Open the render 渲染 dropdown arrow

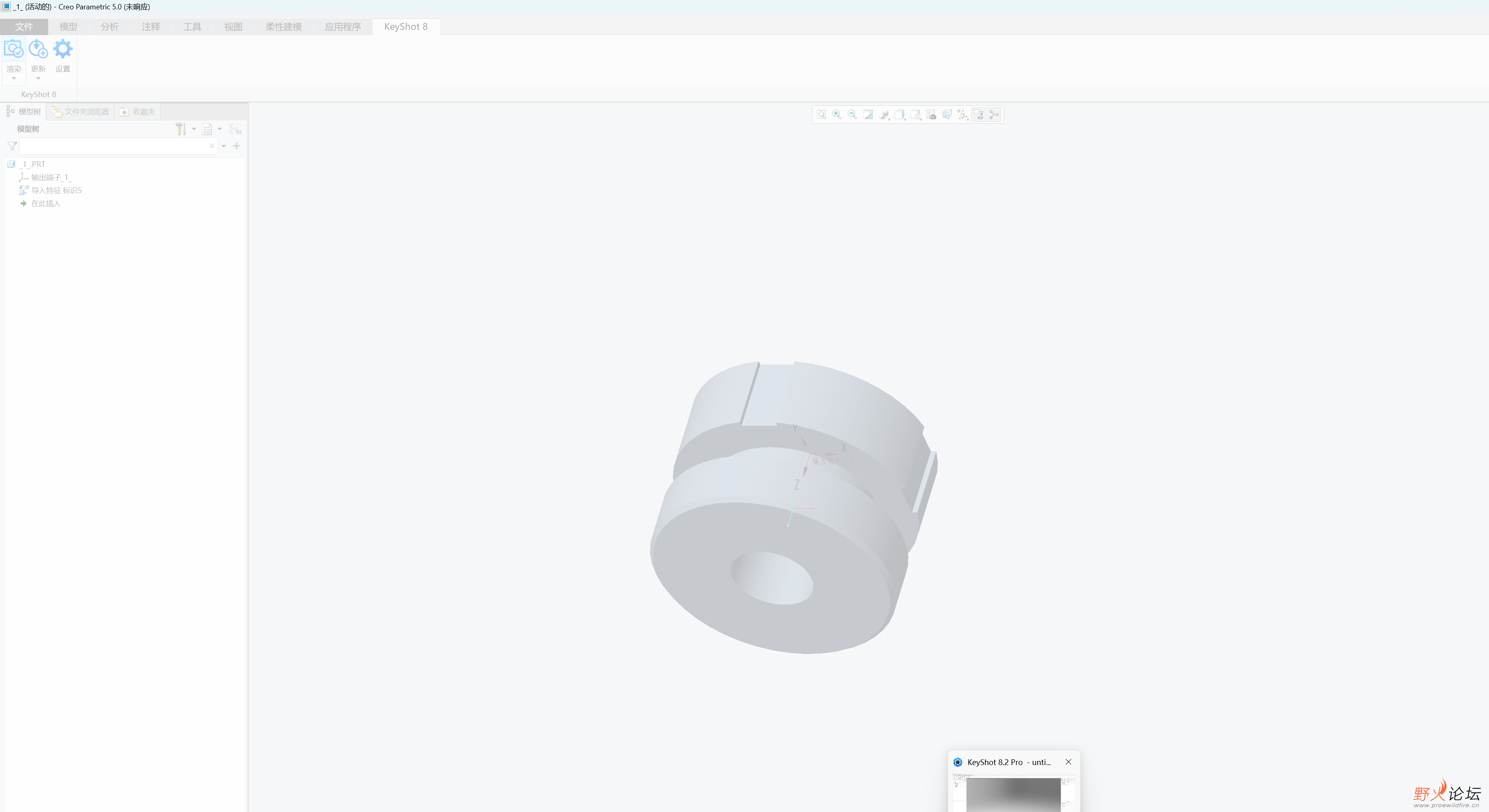[x=13, y=79]
